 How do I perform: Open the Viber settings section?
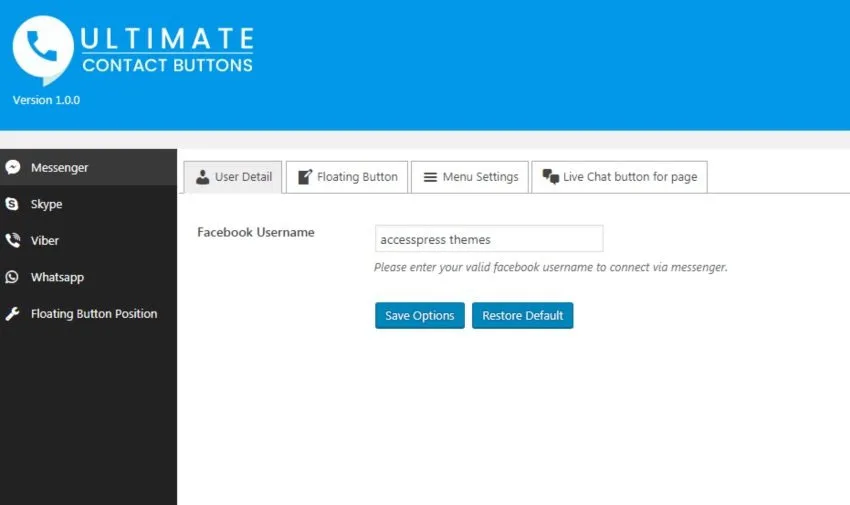tap(88, 240)
